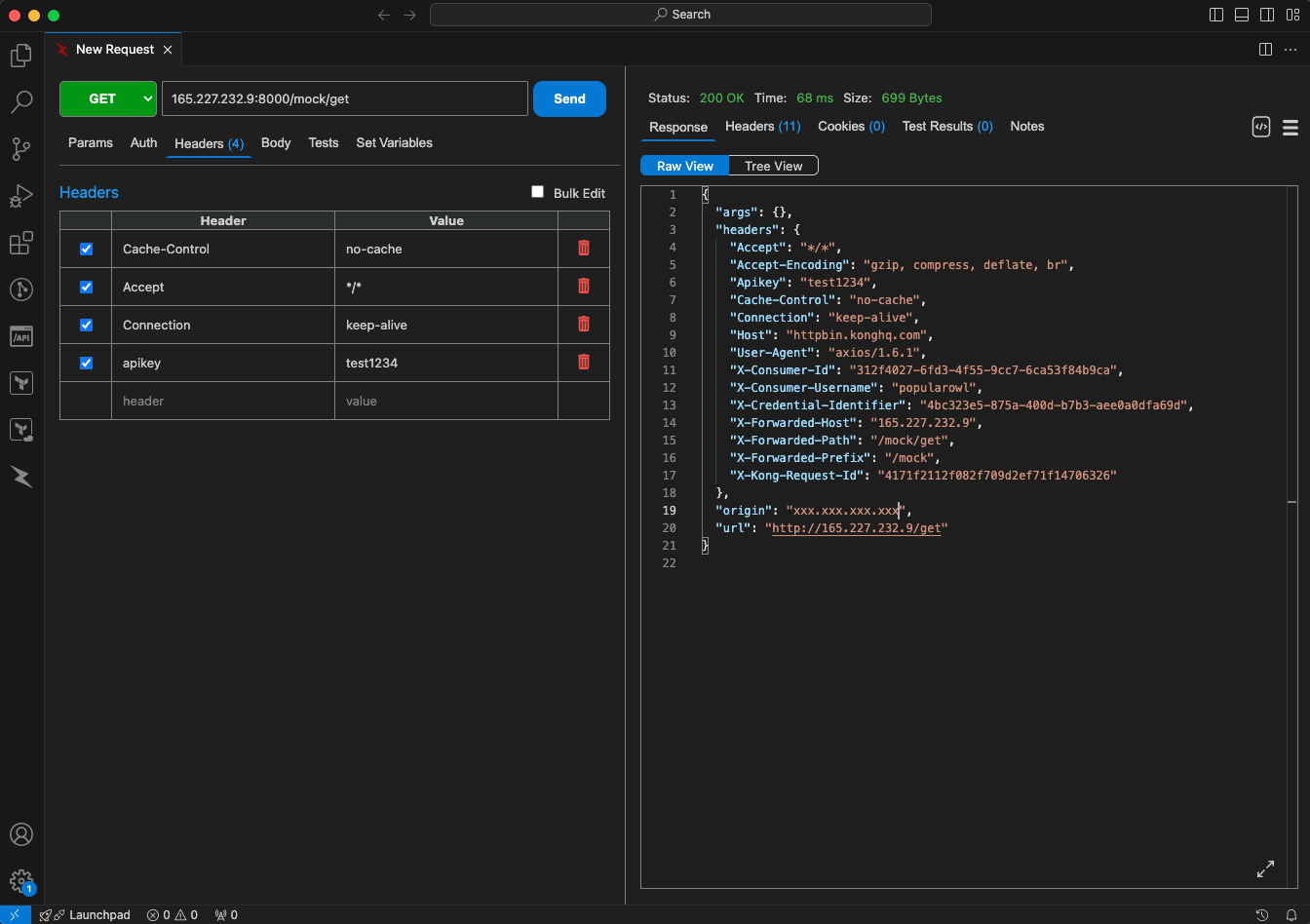Image resolution: width=1310 pixels, height=924 pixels.
Task: Open the /API extension icon
Action: 21,336
